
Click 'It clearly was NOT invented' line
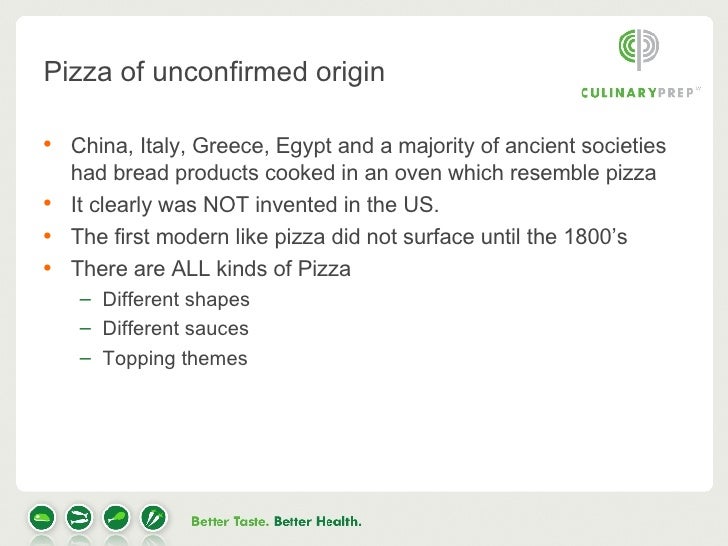(254, 205)
